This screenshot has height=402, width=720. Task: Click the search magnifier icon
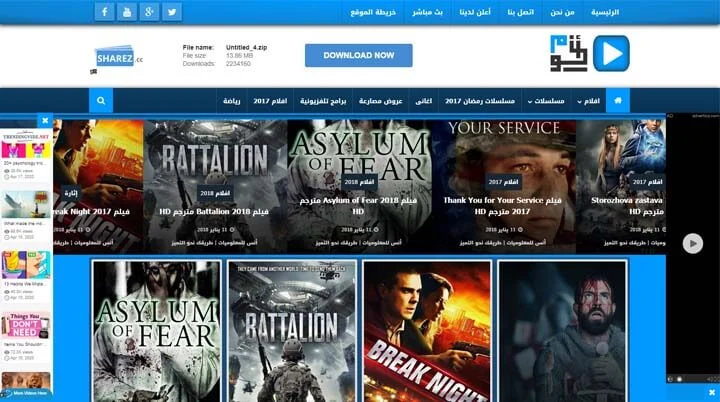pos(101,101)
